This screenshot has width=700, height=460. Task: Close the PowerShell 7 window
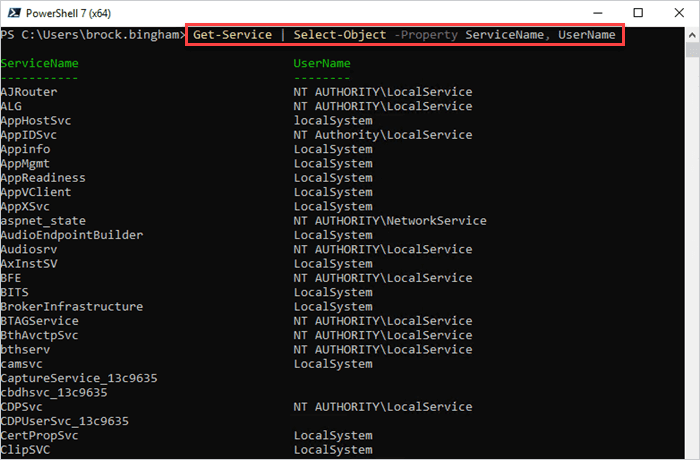pyautogui.click(x=679, y=13)
